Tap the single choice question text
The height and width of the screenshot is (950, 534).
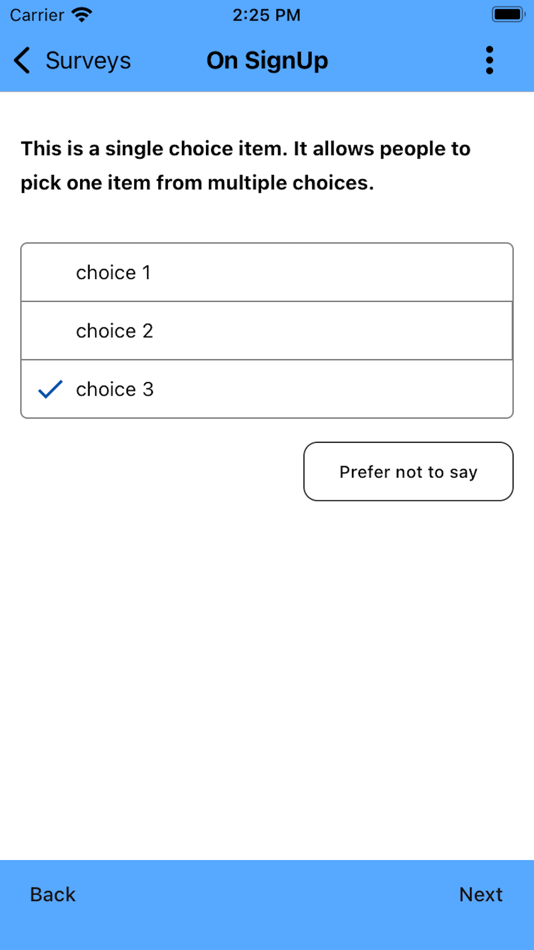(x=246, y=166)
